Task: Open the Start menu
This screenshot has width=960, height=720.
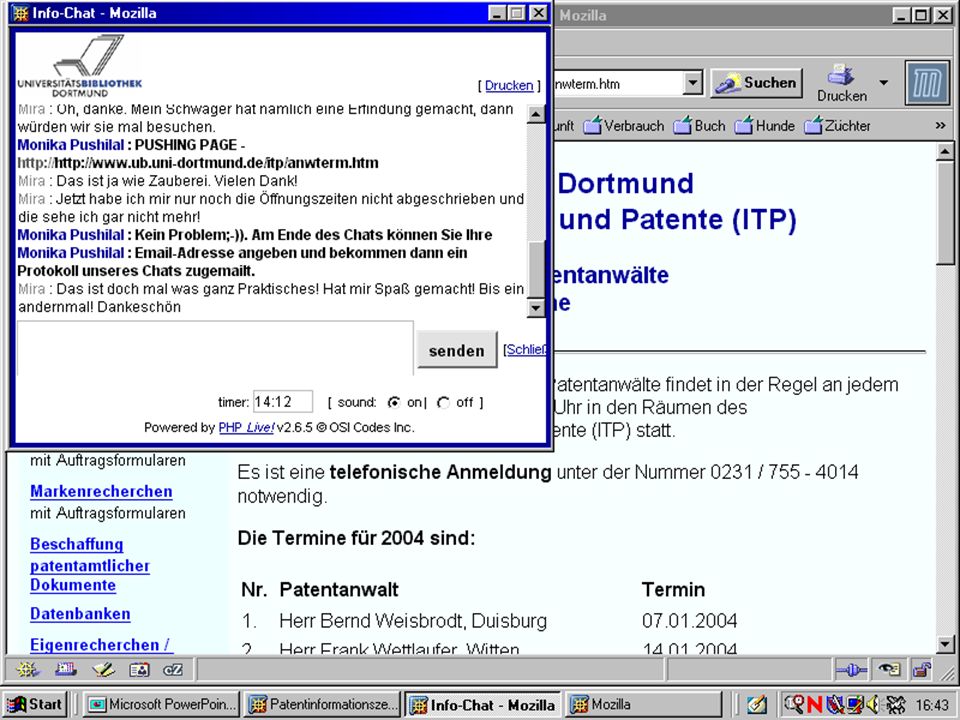Action: [x=36, y=705]
